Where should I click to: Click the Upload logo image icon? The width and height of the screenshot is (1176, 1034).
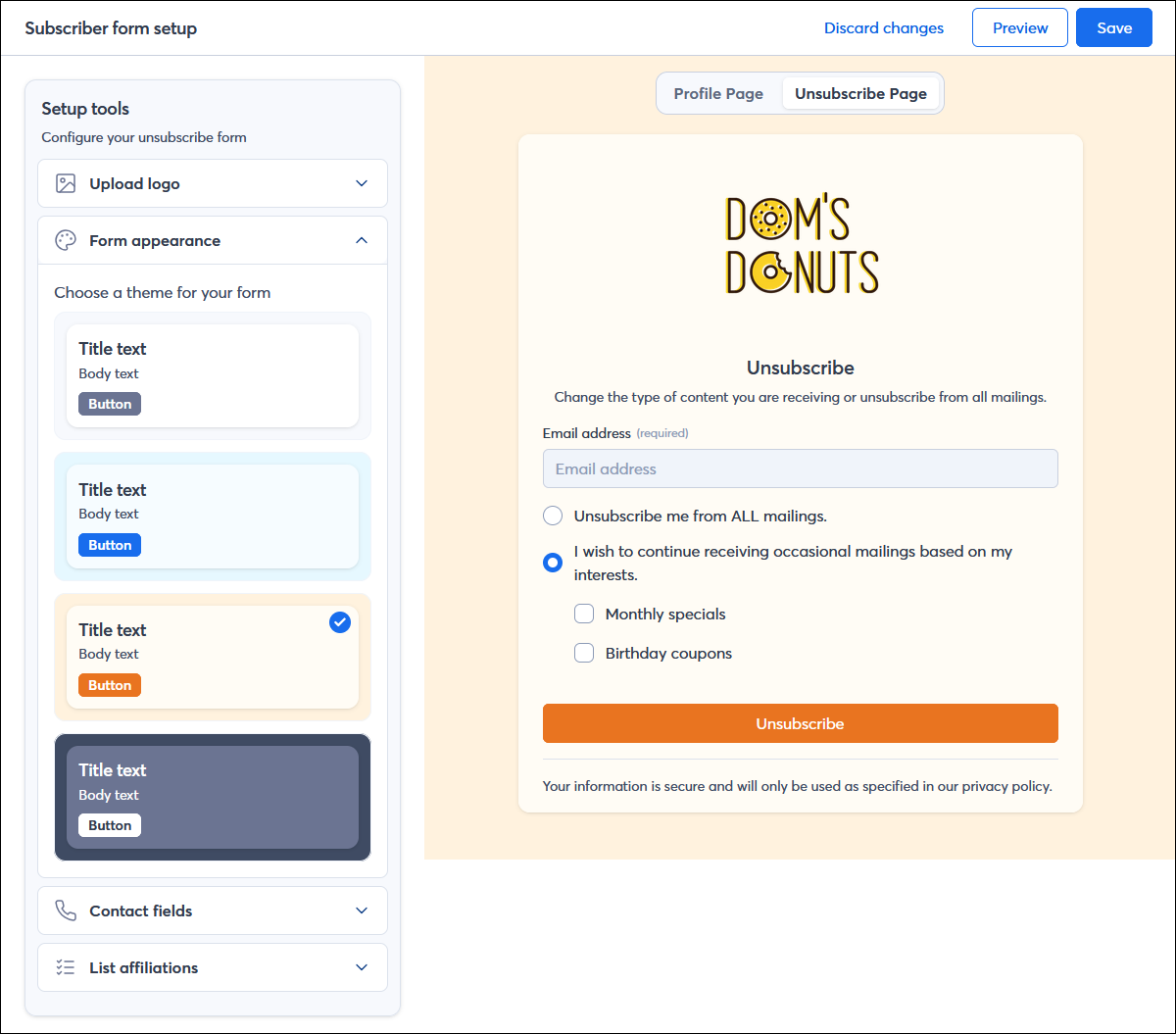(66, 183)
